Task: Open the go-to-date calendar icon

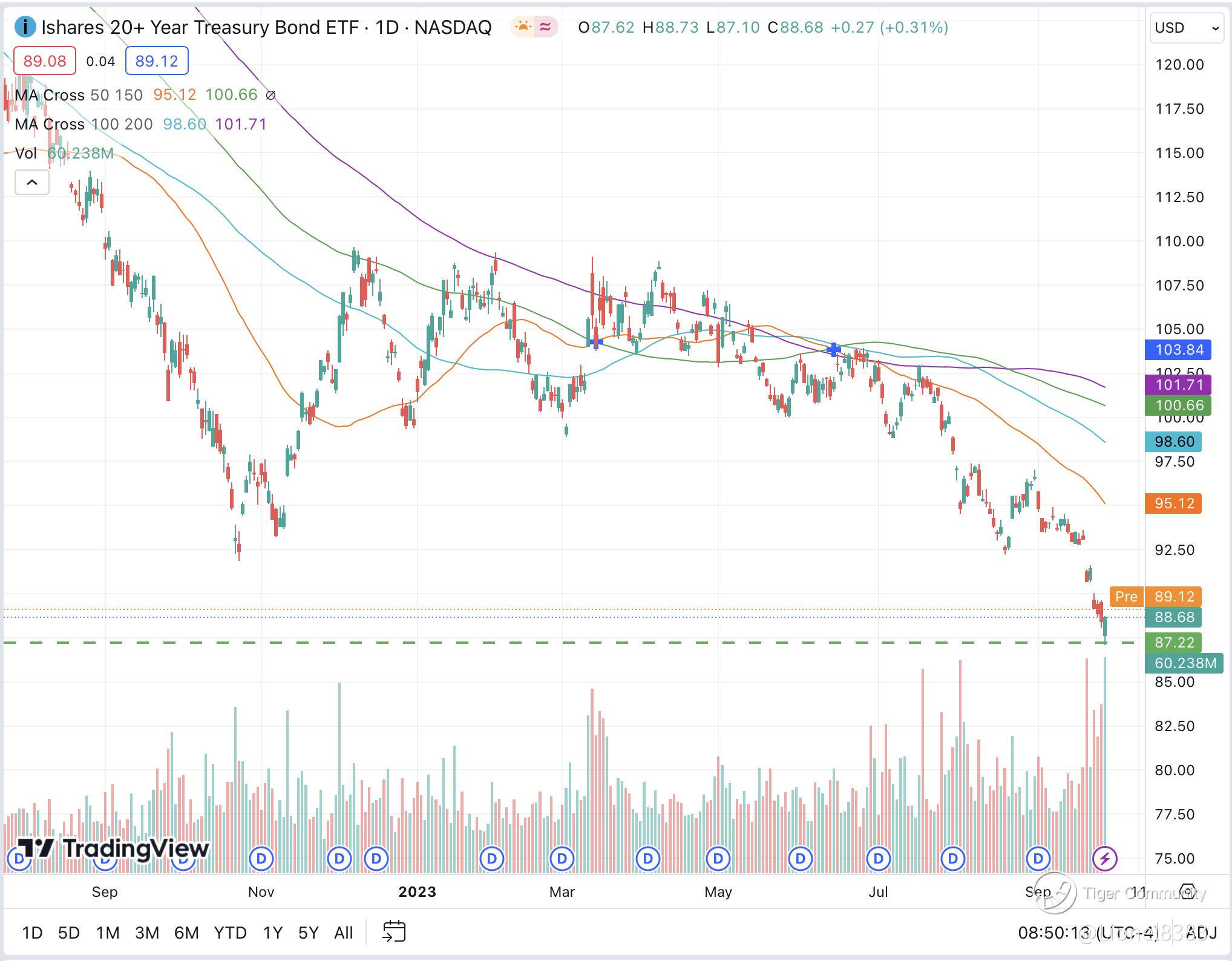Action: 394,932
